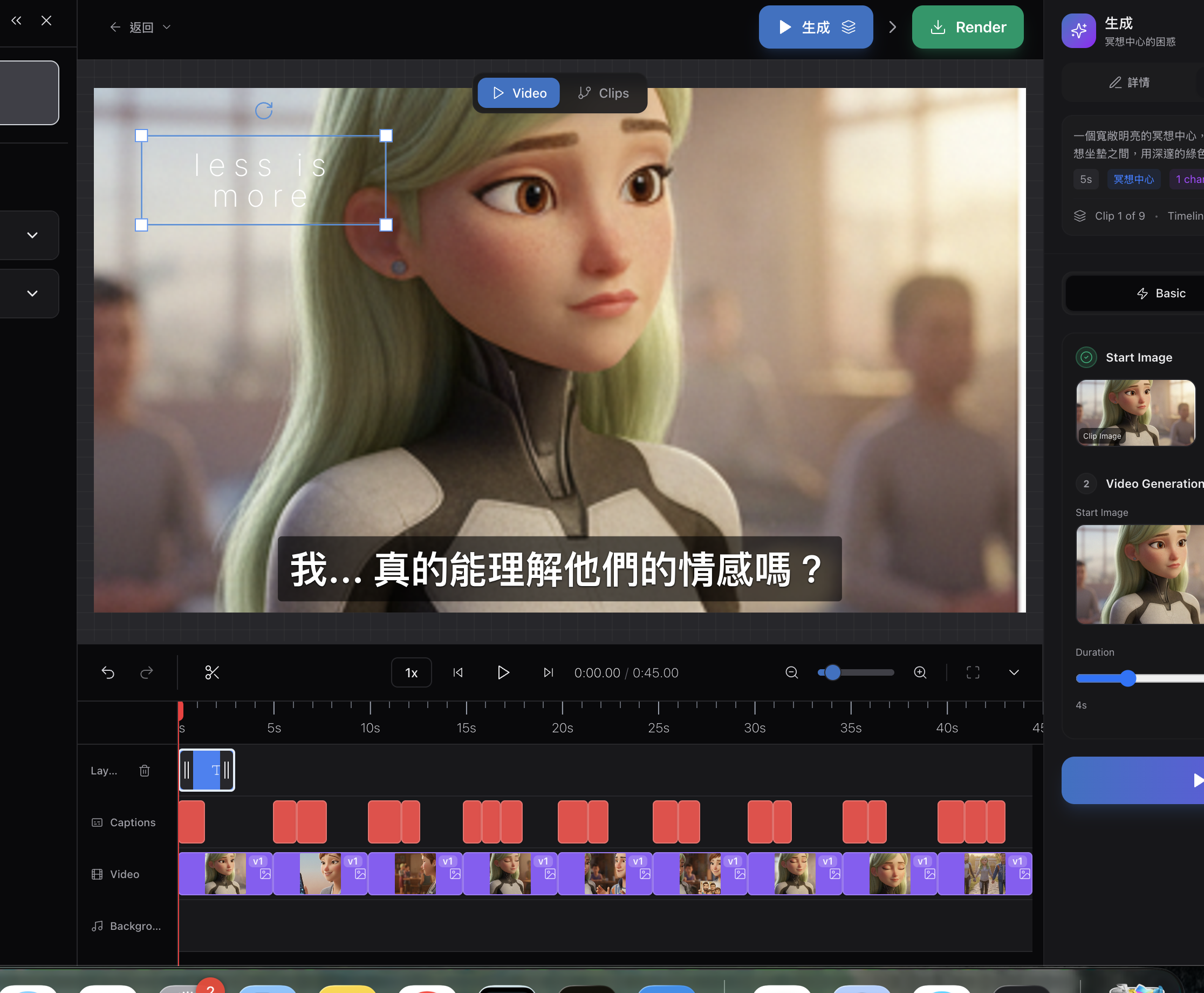Redo the last timeline edit
The height and width of the screenshot is (993, 1204).
146,672
